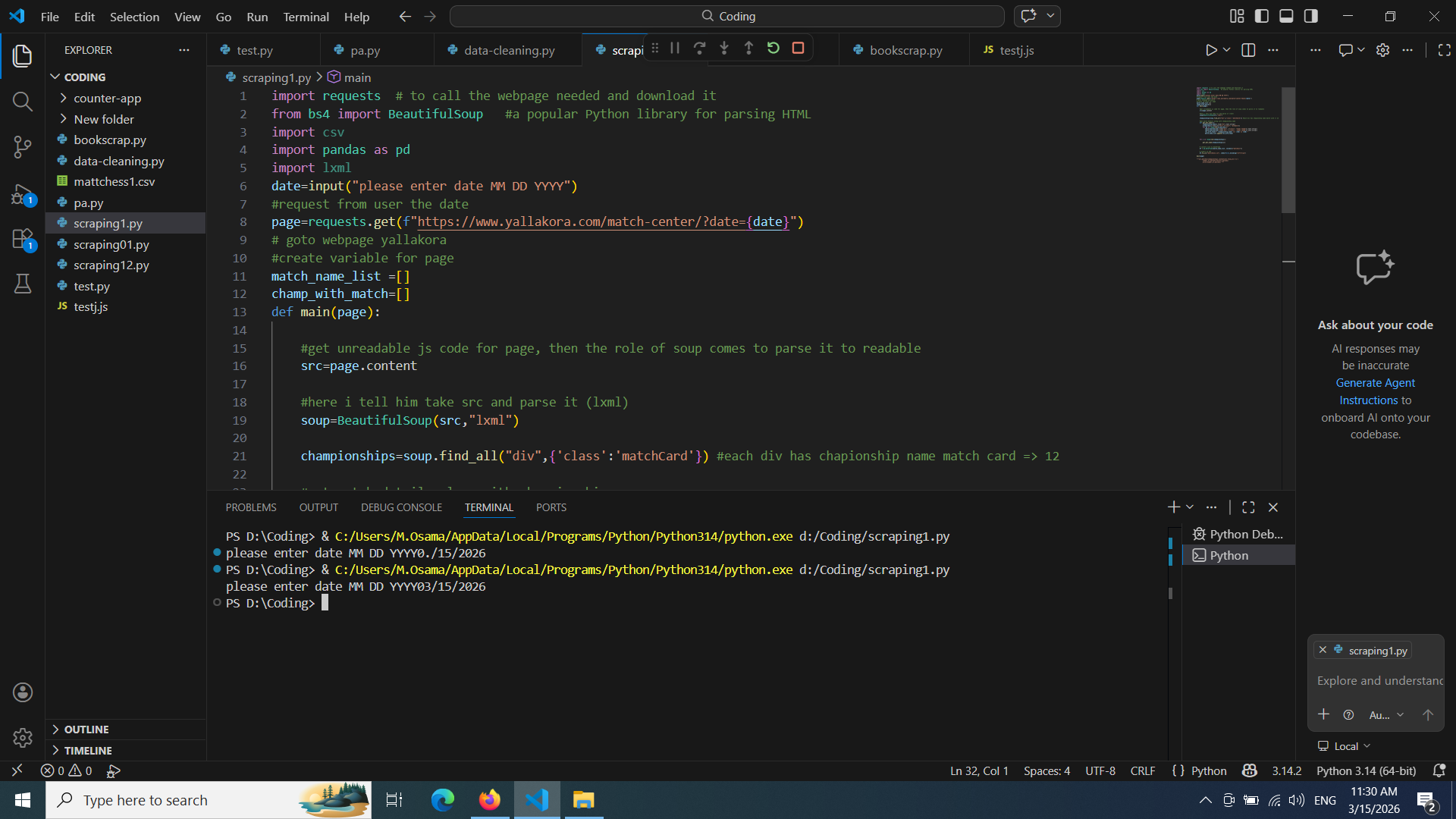Toggle the secondary side bar layout button
Viewport: 1456px width, 819px height.
pyautogui.click(x=1311, y=16)
